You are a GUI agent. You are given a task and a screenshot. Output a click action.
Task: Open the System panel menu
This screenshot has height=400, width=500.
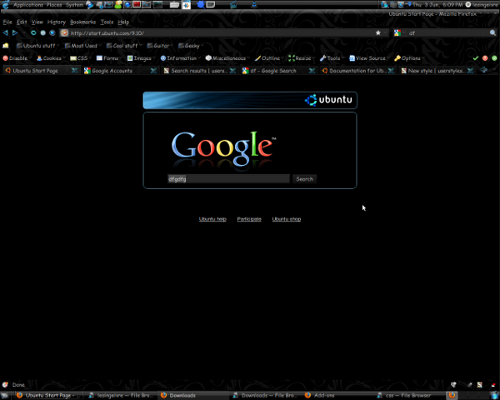[74, 5]
